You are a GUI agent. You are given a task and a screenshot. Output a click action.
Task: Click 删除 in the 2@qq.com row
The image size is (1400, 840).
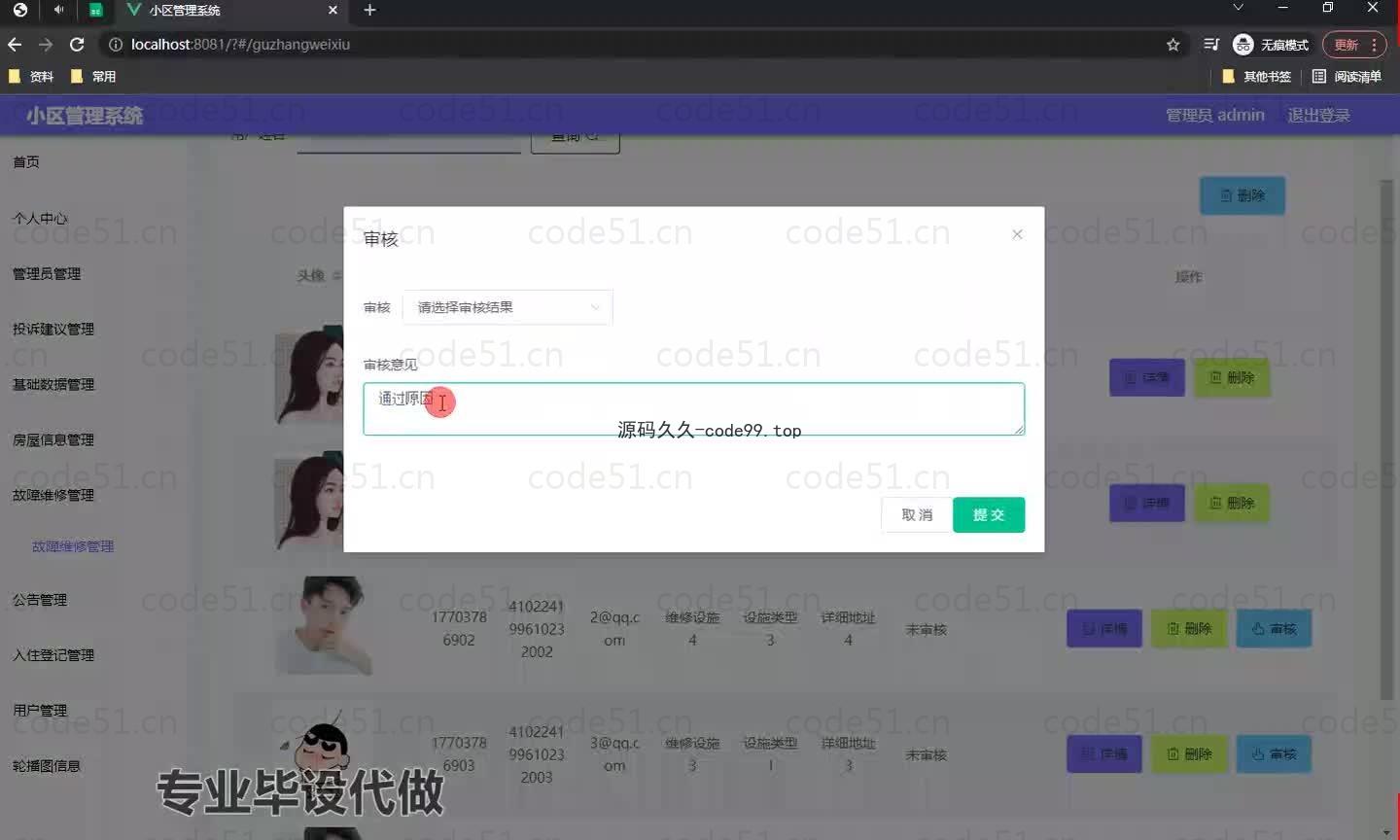click(x=1189, y=629)
